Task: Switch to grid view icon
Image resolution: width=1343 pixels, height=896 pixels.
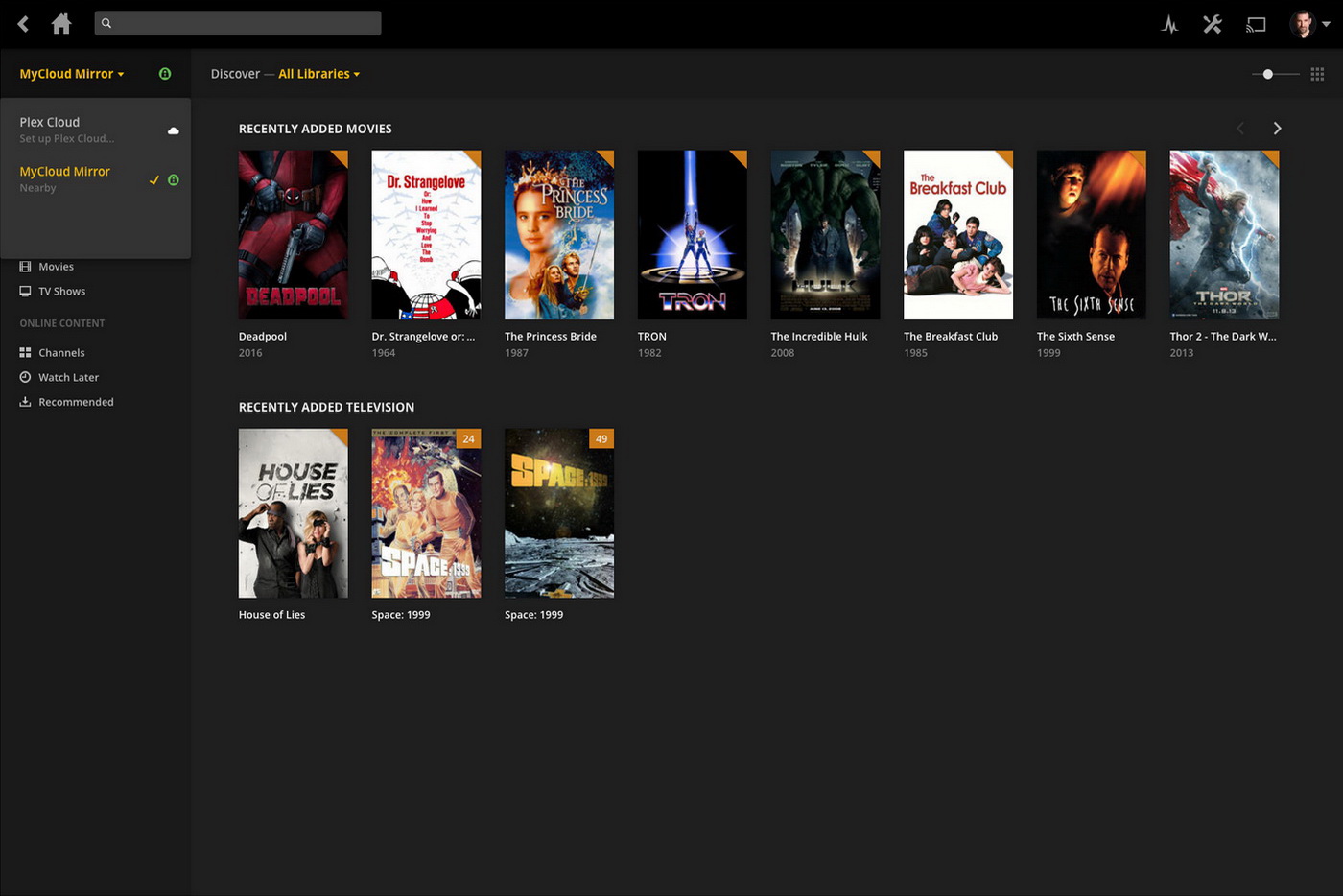Action: (1317, 74)
